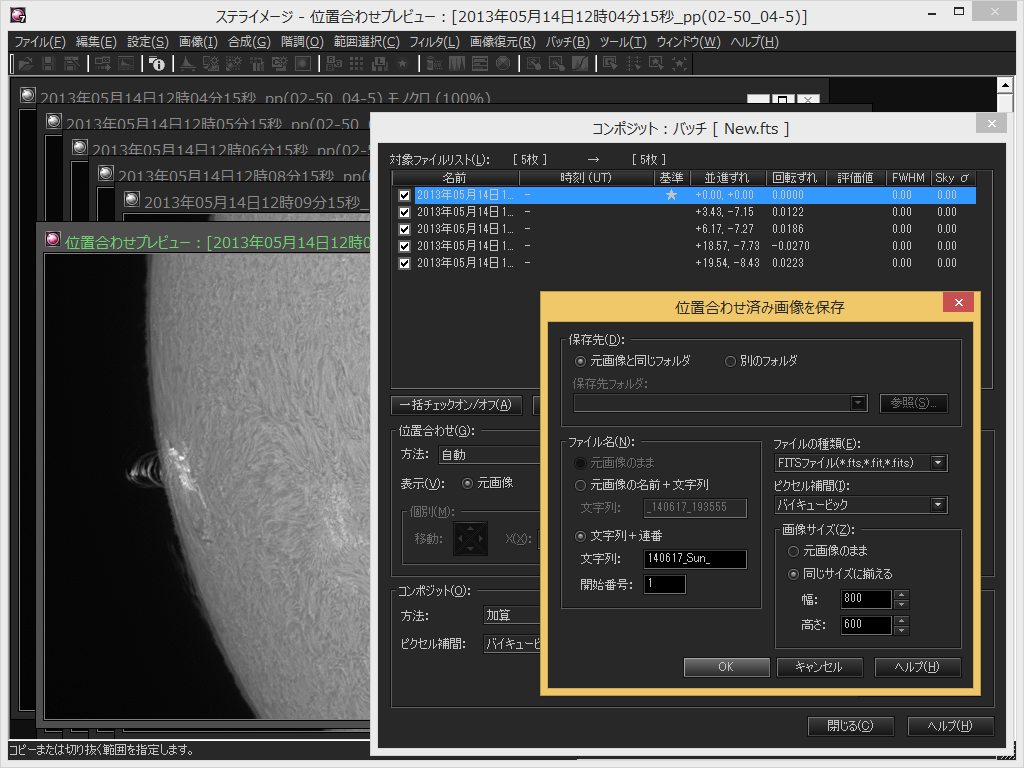This screenshot has height=768, width=1024.
Task: Increase the 高さ value with the up arrow
Action: pyautogui.click(x=901, y=620)
